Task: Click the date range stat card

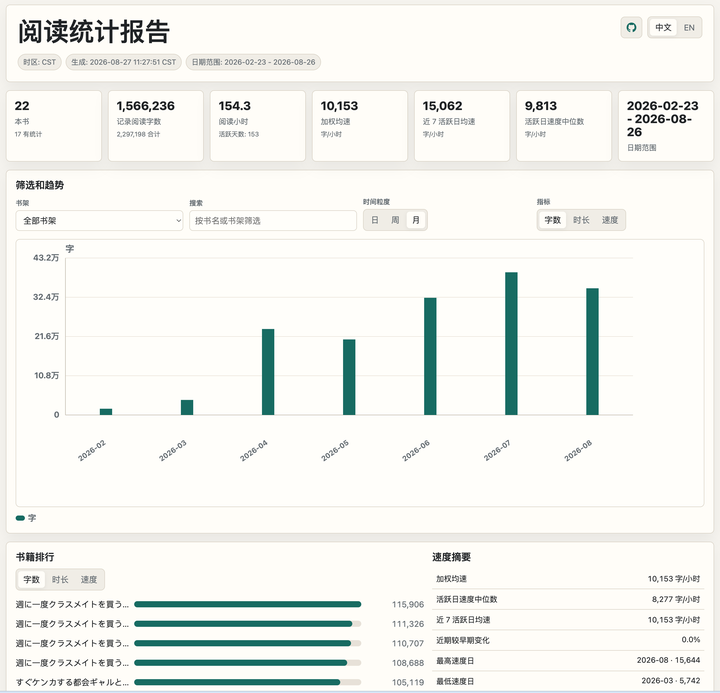Action: tap(666, 126)
